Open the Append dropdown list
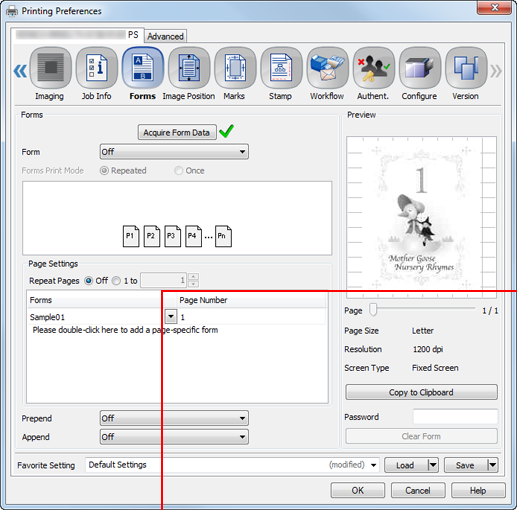The height and width of the screenshot is (510, 517). [174, 437]
